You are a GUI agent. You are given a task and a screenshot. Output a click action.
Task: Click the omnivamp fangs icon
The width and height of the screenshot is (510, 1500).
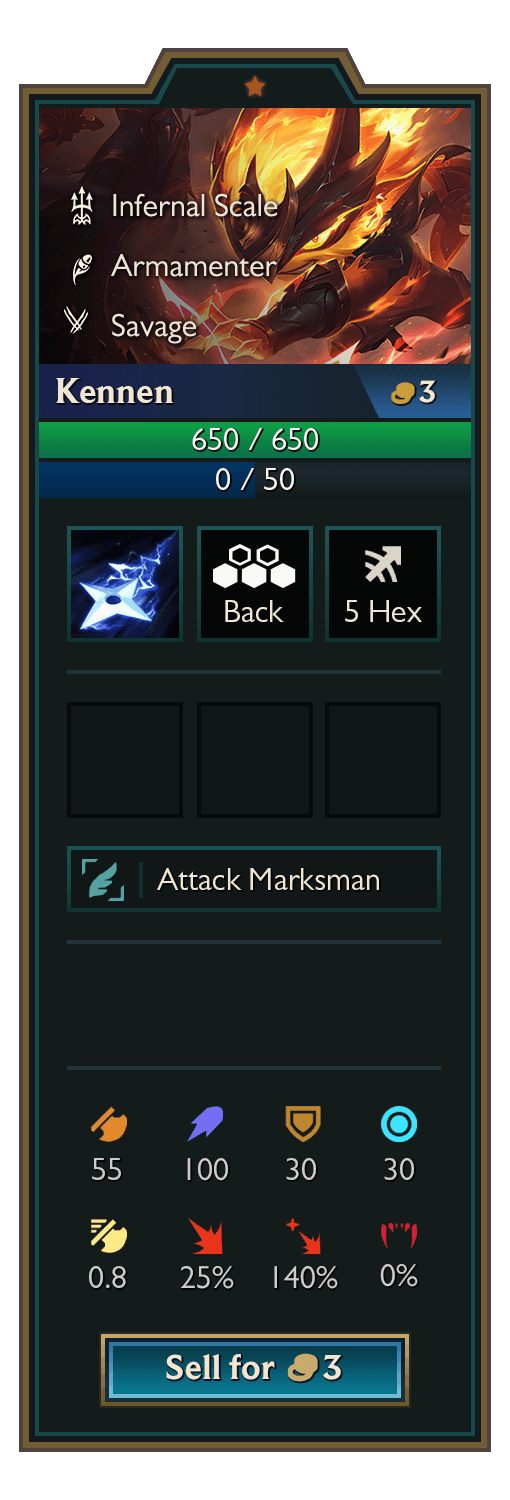[x=399, y=1235]
